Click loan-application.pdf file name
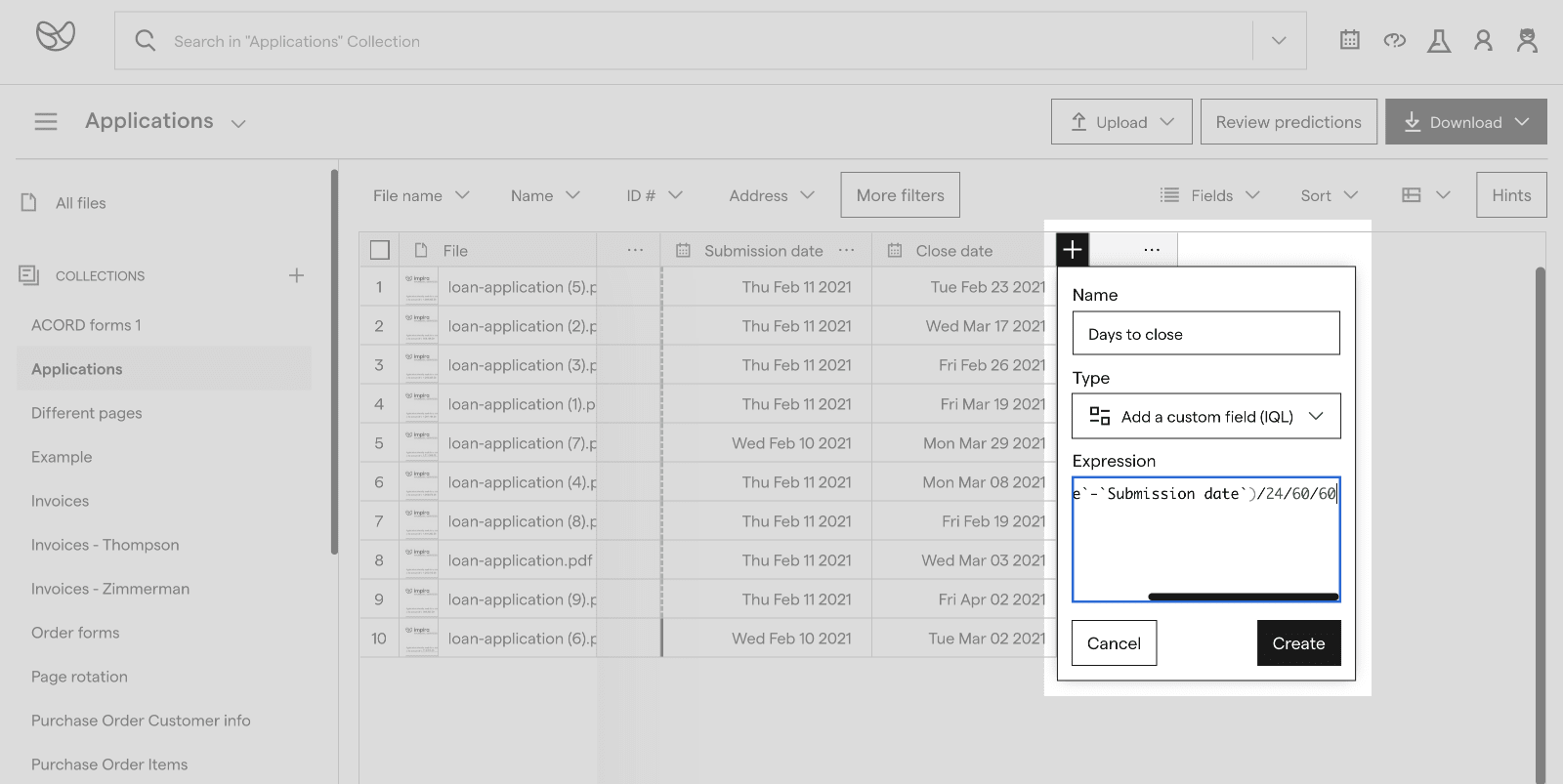Image resolution: width=1563 pixels, height=784 pixels. (x=521, y=560)
